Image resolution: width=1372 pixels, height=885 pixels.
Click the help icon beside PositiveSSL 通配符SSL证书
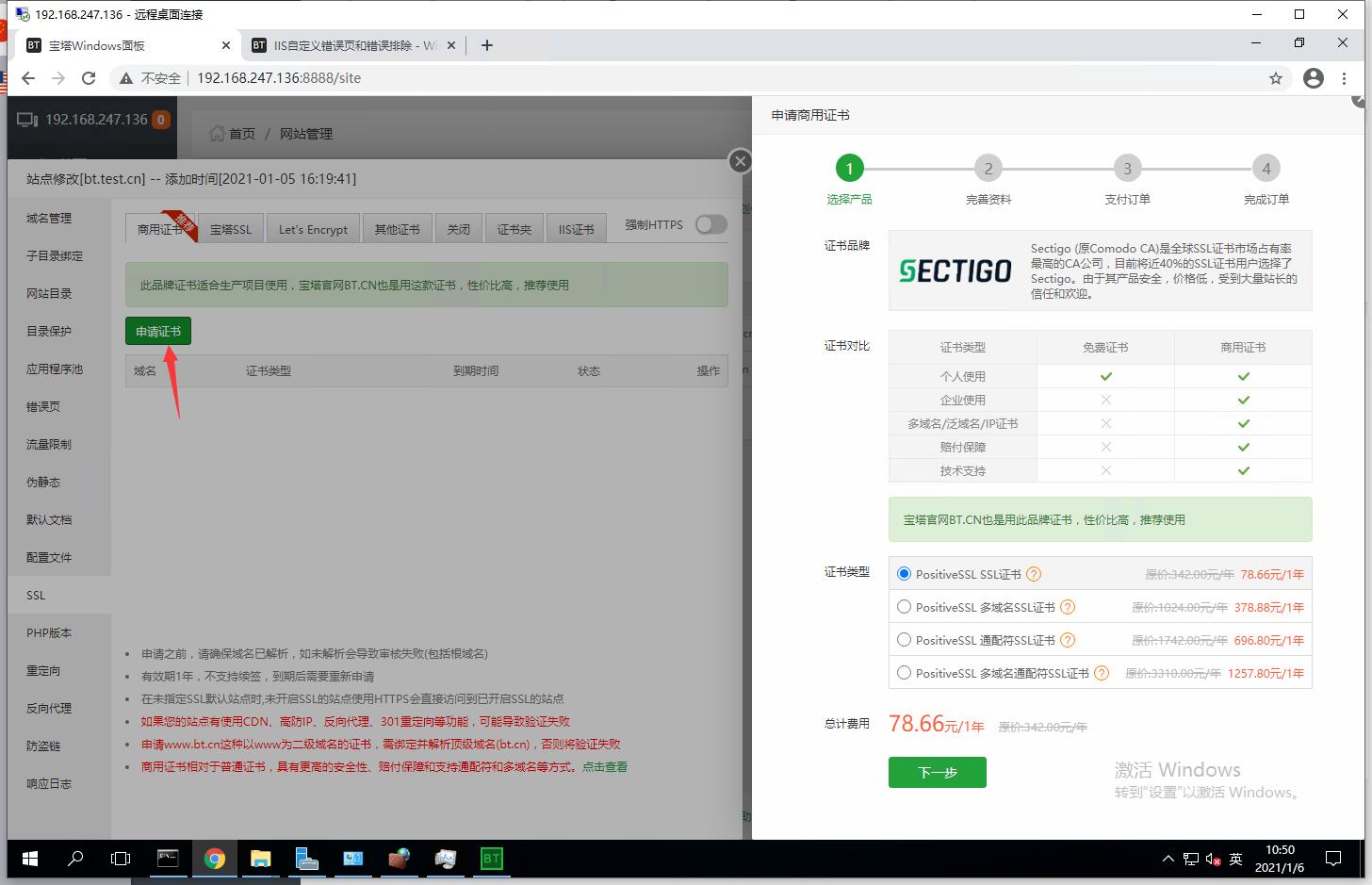(x=1068, y=640)
